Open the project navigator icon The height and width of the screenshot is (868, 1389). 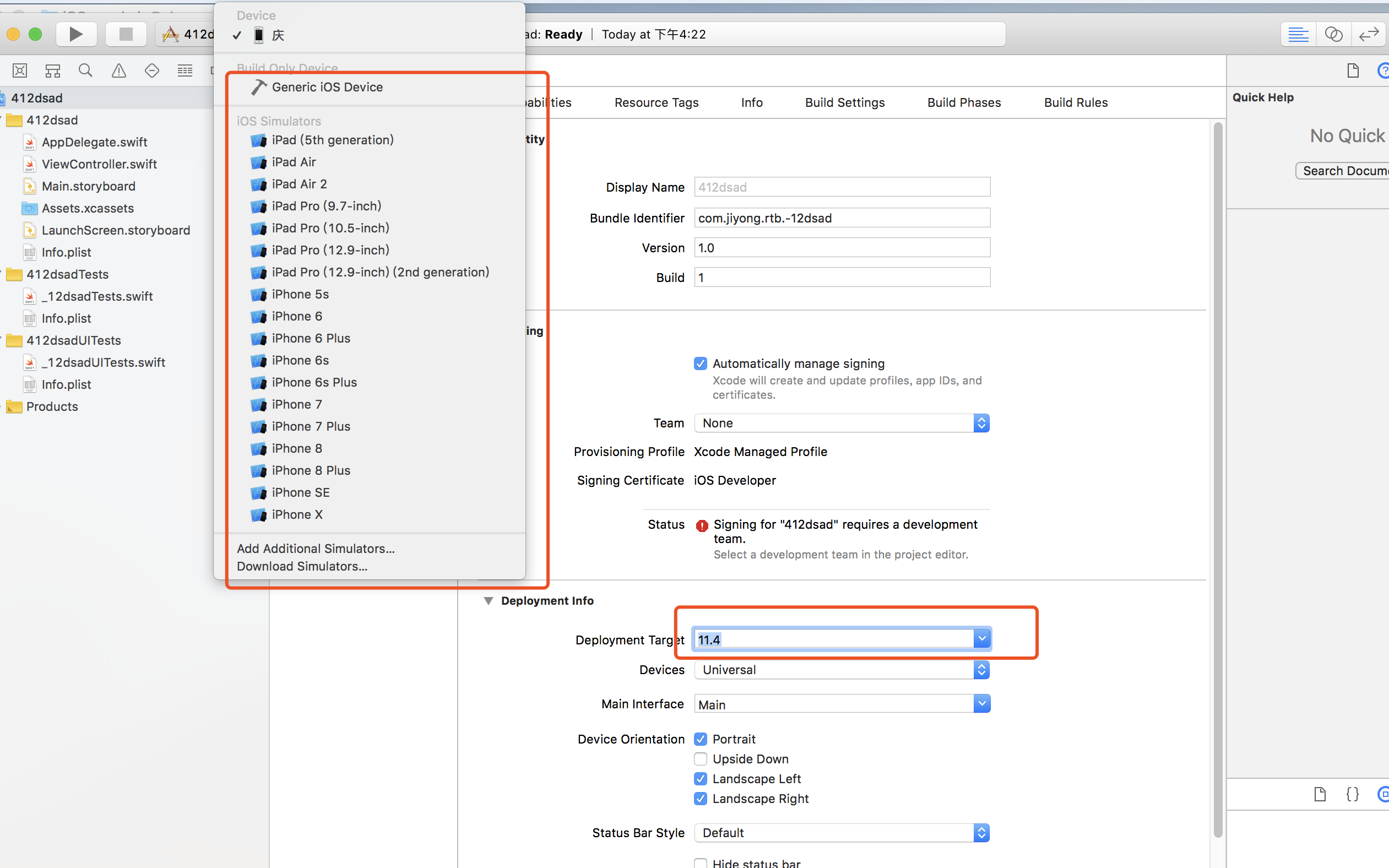coord(19,70)
